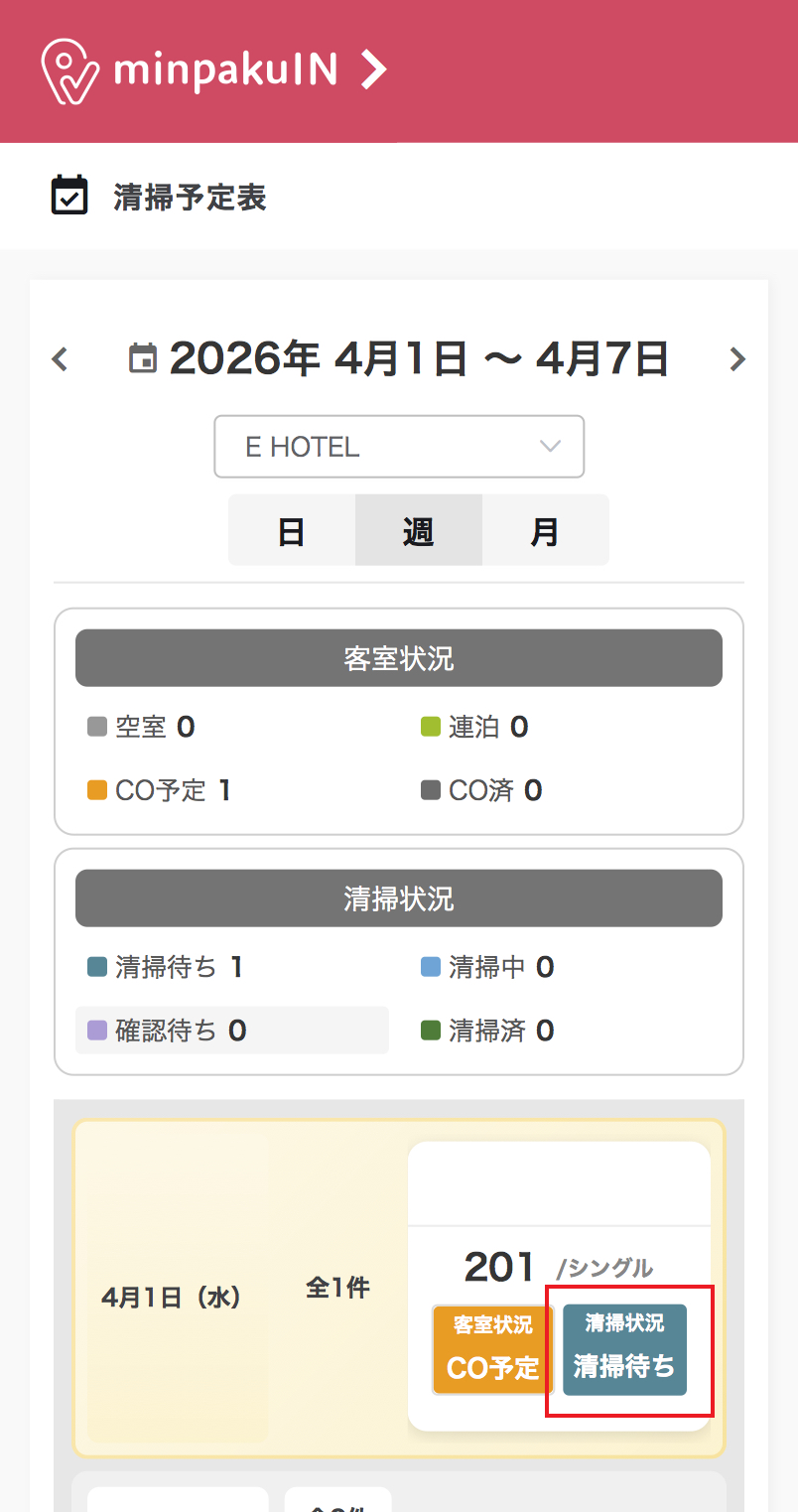The width and height of the screenshot is (798, 1512).
Task: Filter by 清掃待ち cleaning status
Action: (165, 967)
